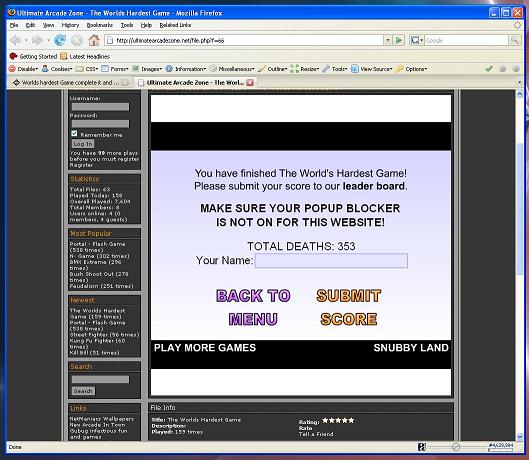Click the five-star rating
Viewport: 529px width, 460px height.
pos(338,420)
